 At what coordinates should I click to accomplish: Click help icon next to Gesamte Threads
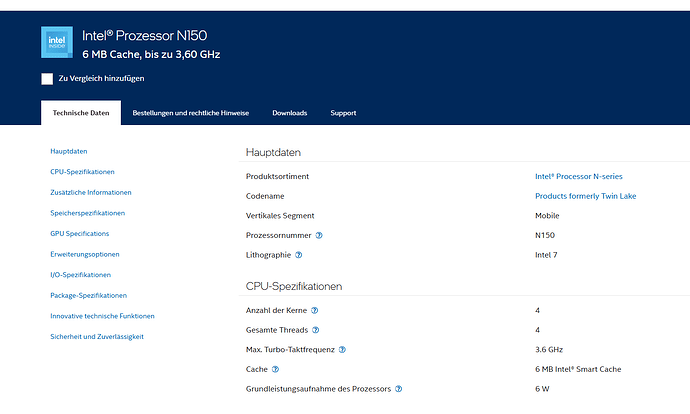tap(314, 330)
